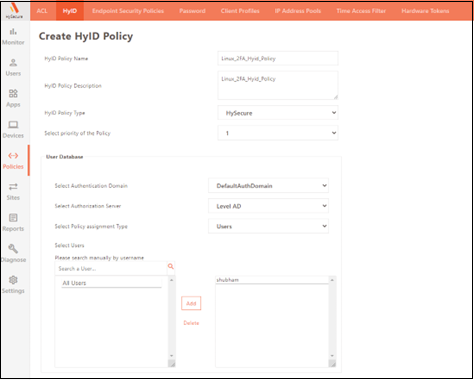Expand the Policy assignment Type dropdown
Viewport: 474px width, 380px height.
click(x=268, y=226)
